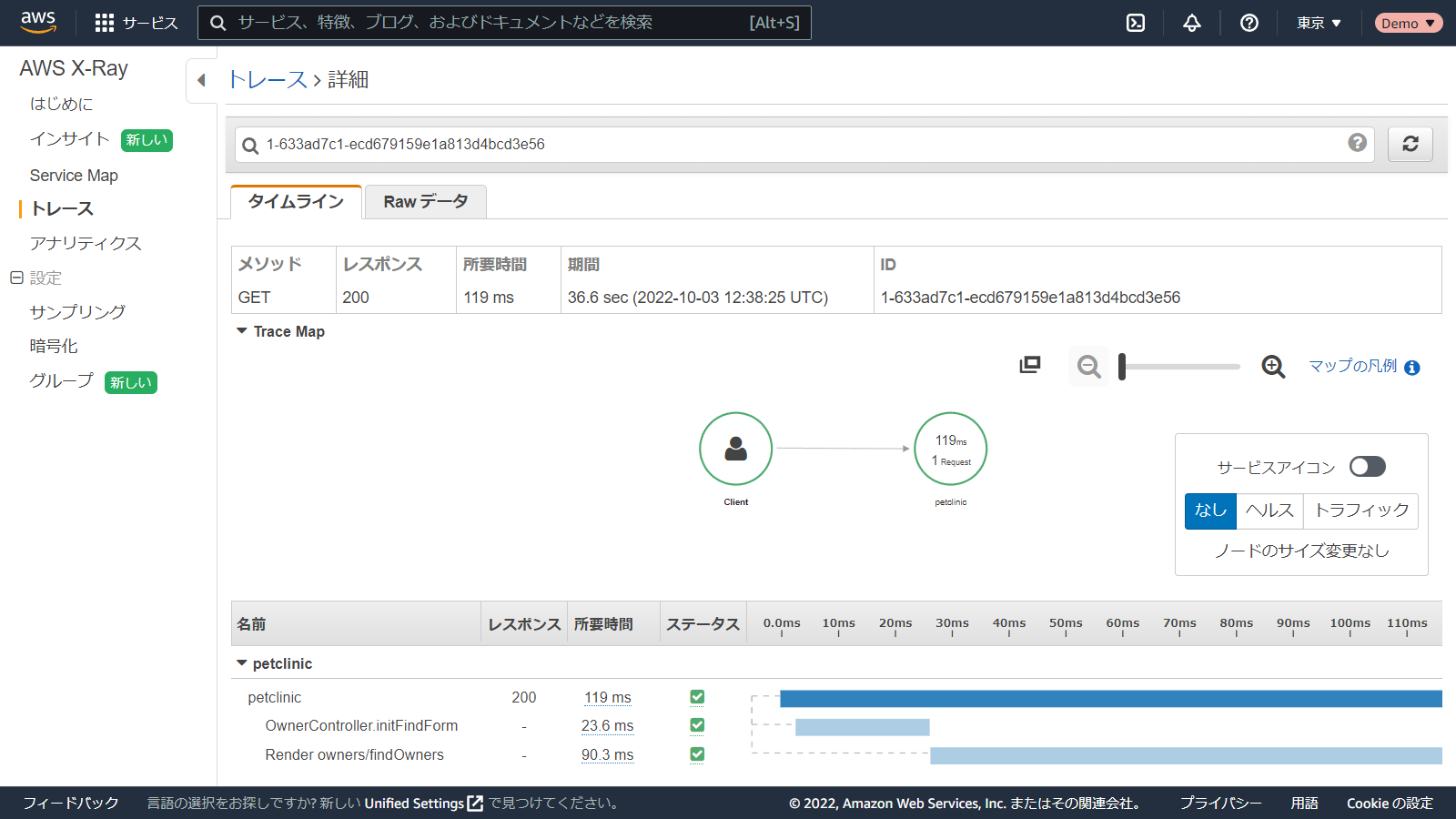The width and height of the screenshot is (1456, 819).
Task: Click the trace ID search field
Action: click(792, 144)
